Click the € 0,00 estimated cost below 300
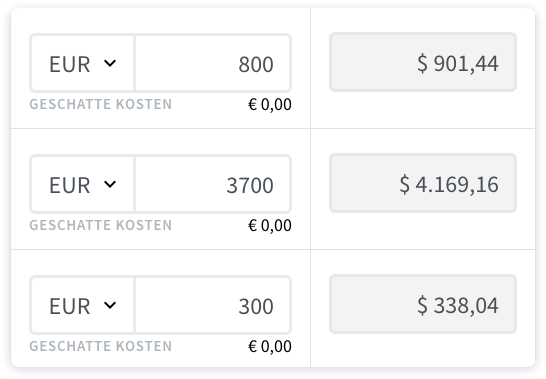546x379 pixels. (x=270, y=346)
